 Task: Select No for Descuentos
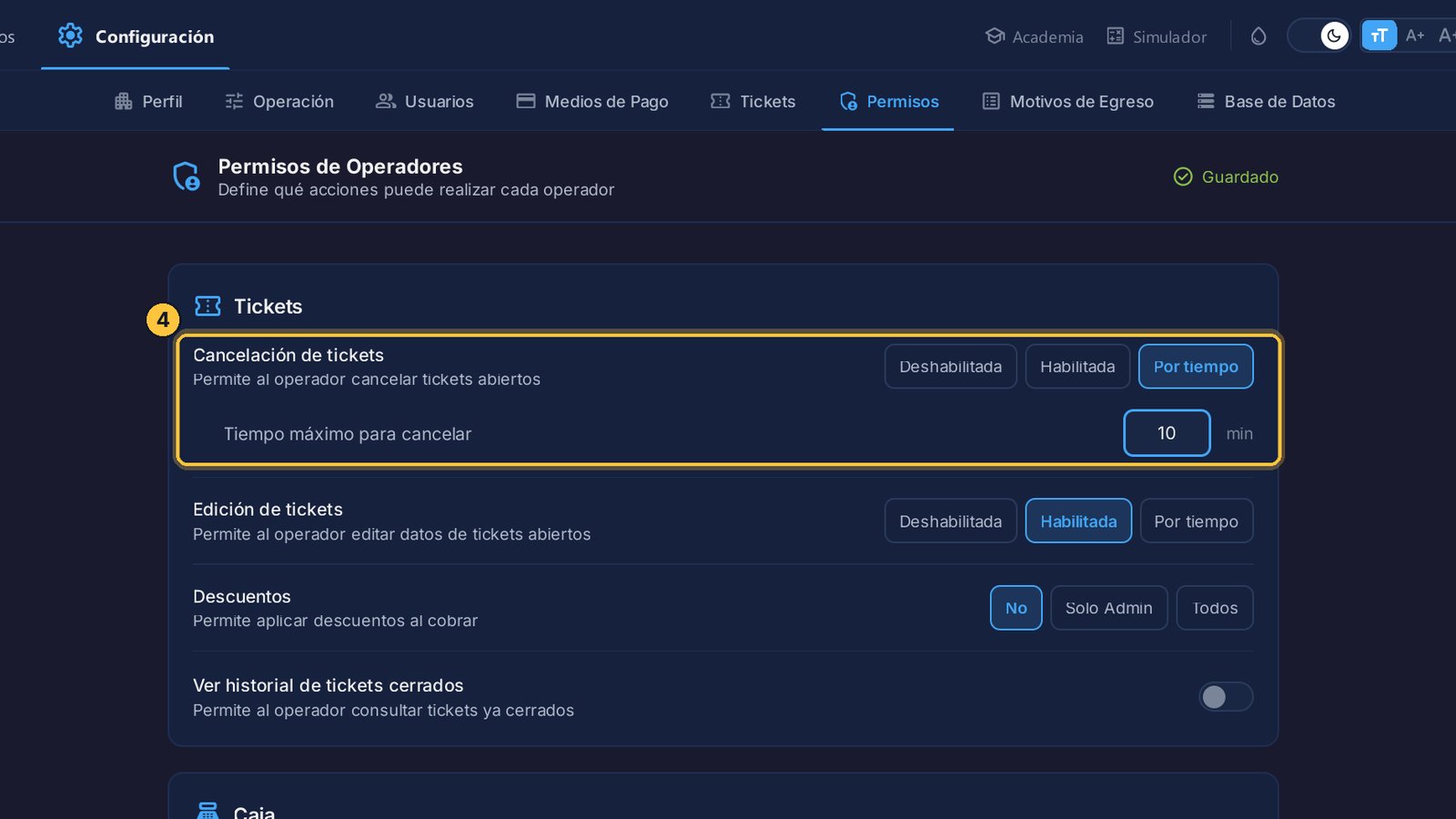[1016, 608]
